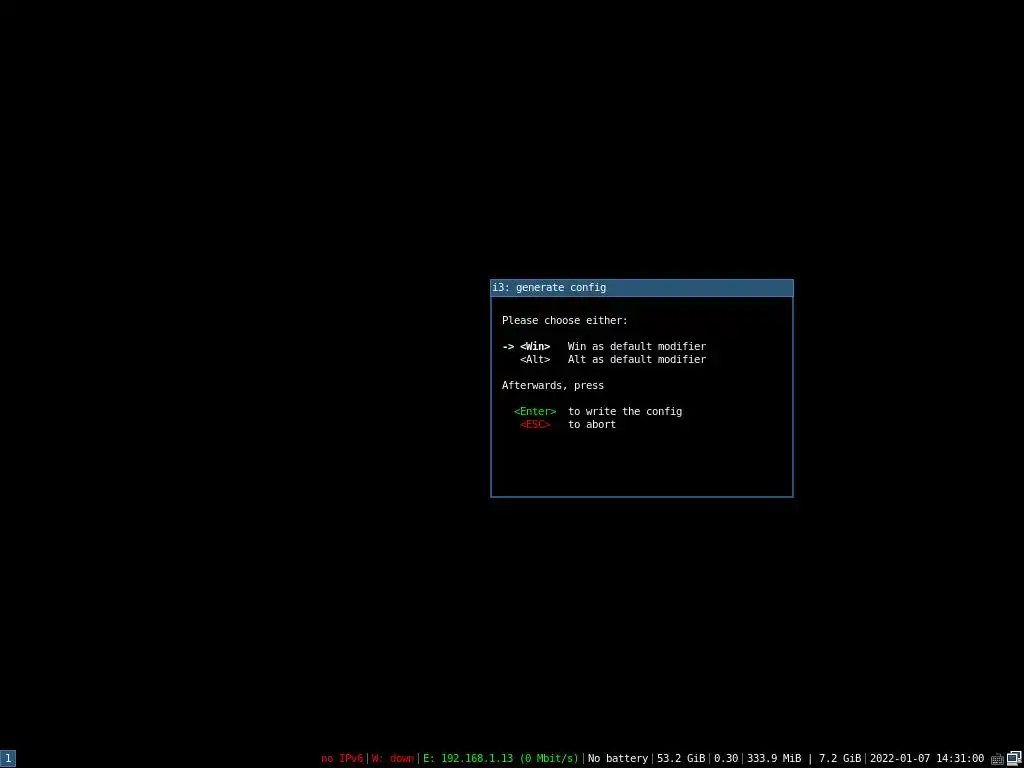The height and width of the screenshot is (768, 1024).
Task: Select the <Win> modifier option
Action: 535,347
